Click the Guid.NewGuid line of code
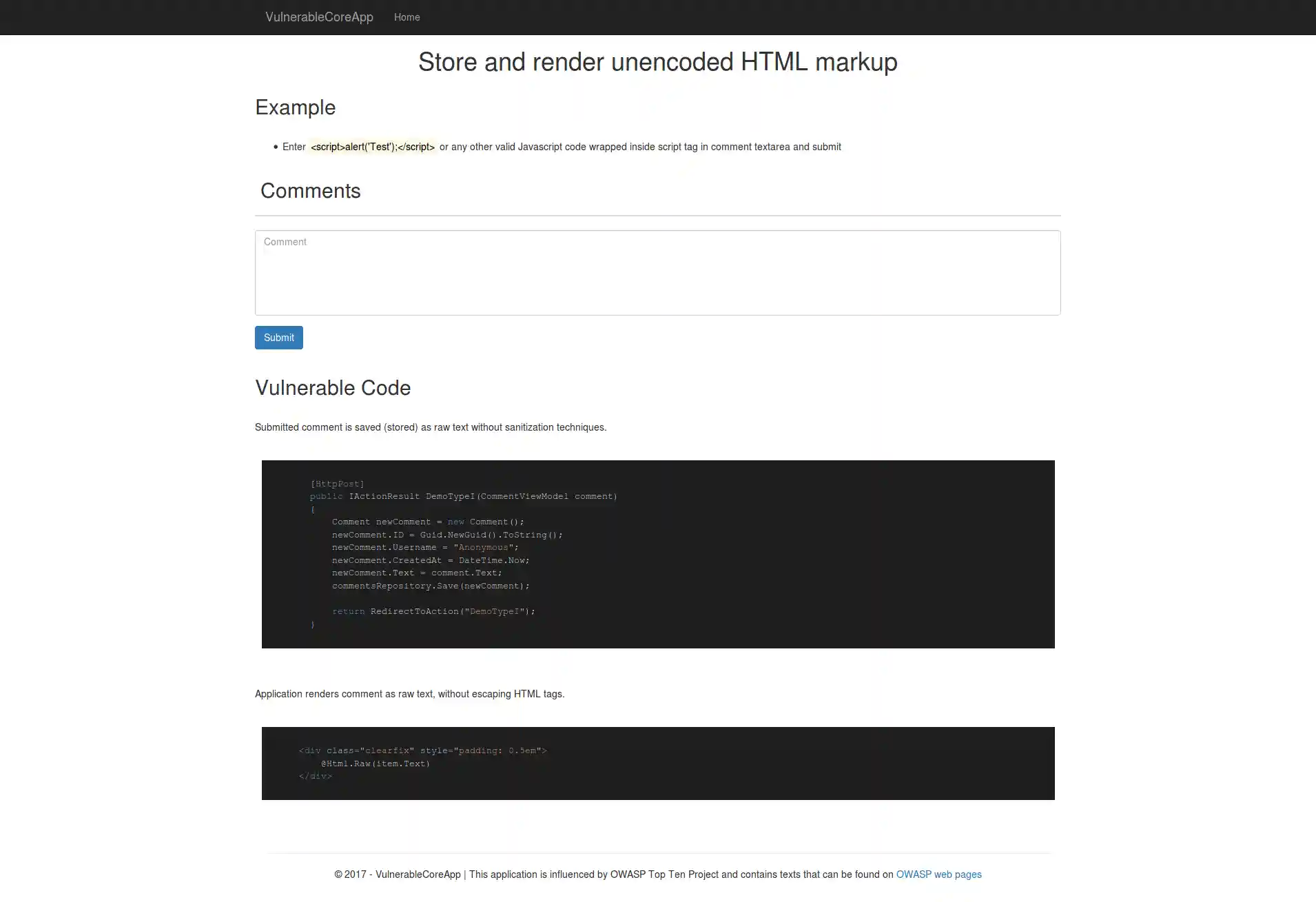This screenshot has height=902, width=1316. click(x=448, y=535)
